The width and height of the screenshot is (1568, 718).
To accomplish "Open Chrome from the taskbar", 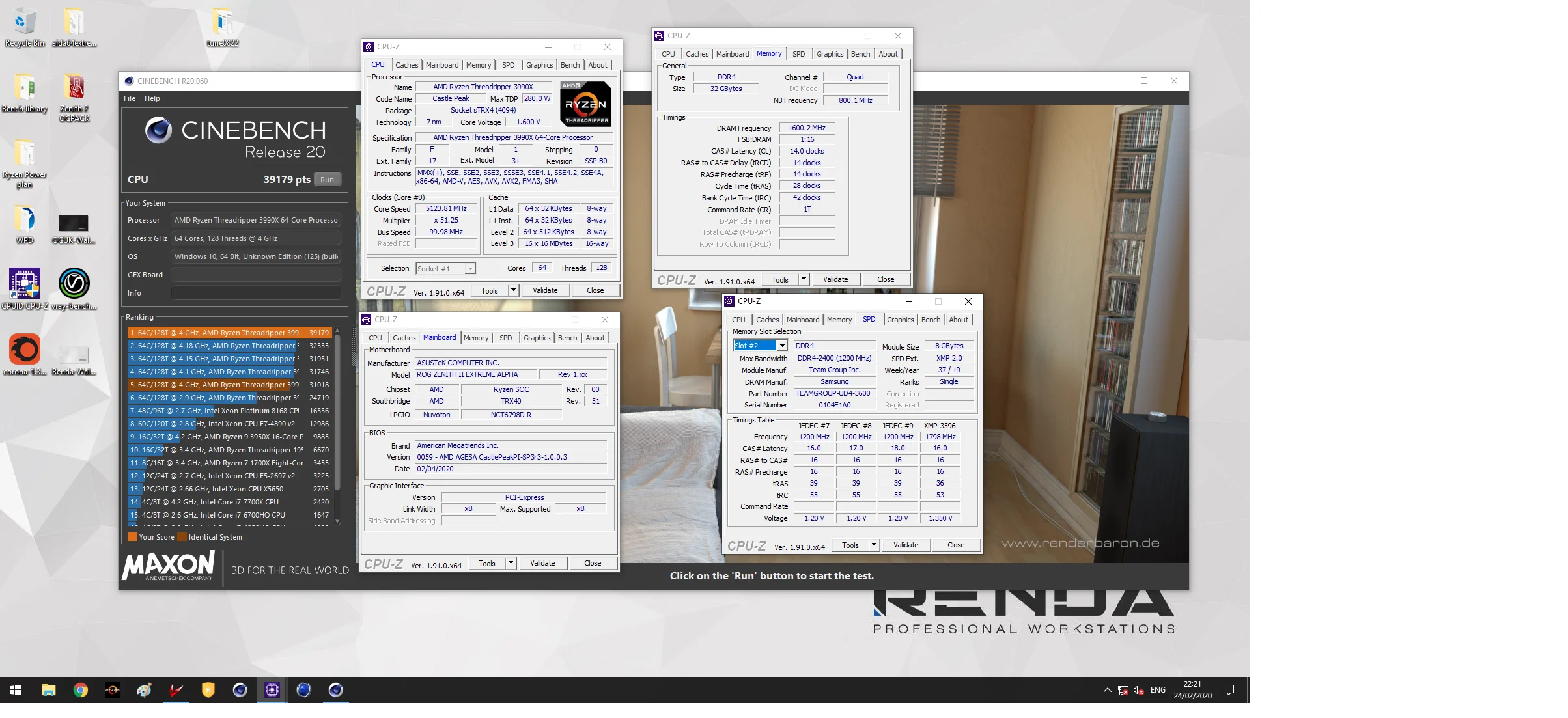I will click(x=81, y=690).
